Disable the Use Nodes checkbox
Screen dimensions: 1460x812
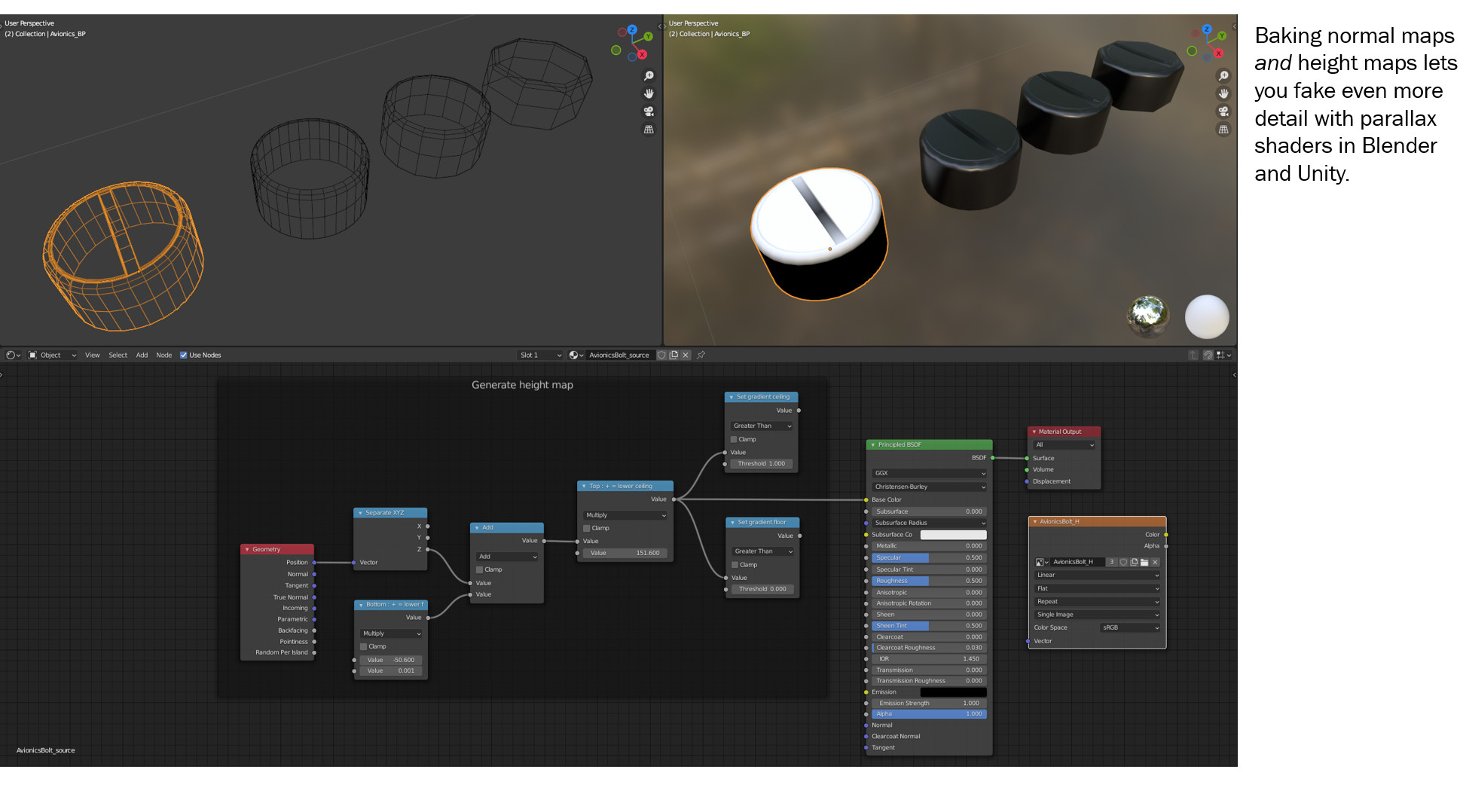click(x=183, y=355)
